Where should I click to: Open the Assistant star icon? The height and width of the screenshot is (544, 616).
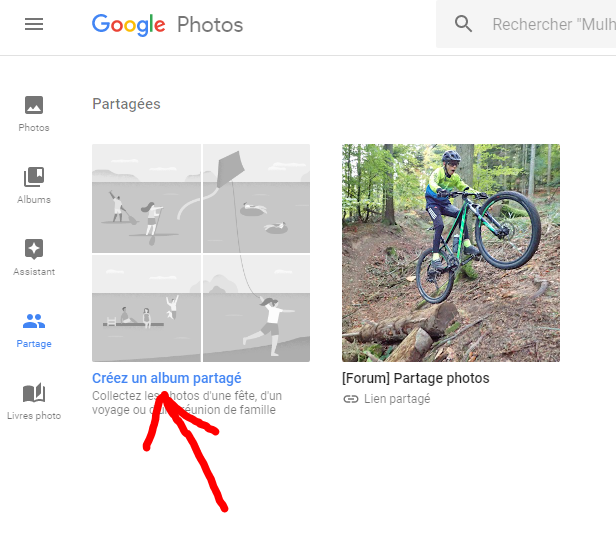point(34,249)
